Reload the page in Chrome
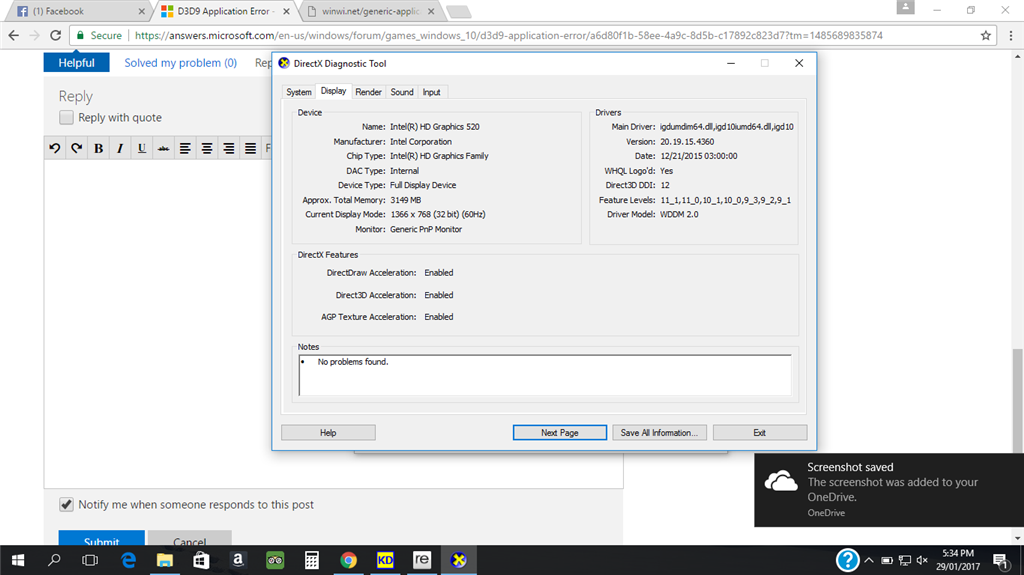 (x=56, y=35)
